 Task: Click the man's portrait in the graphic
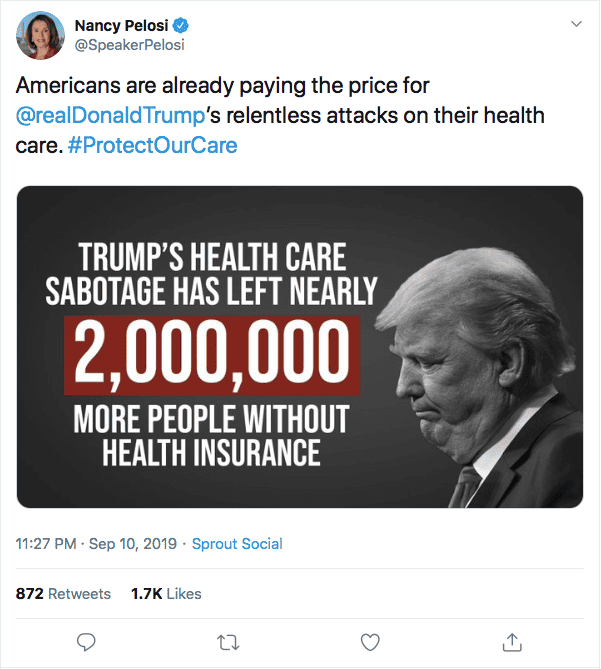(x=470, y=370)
